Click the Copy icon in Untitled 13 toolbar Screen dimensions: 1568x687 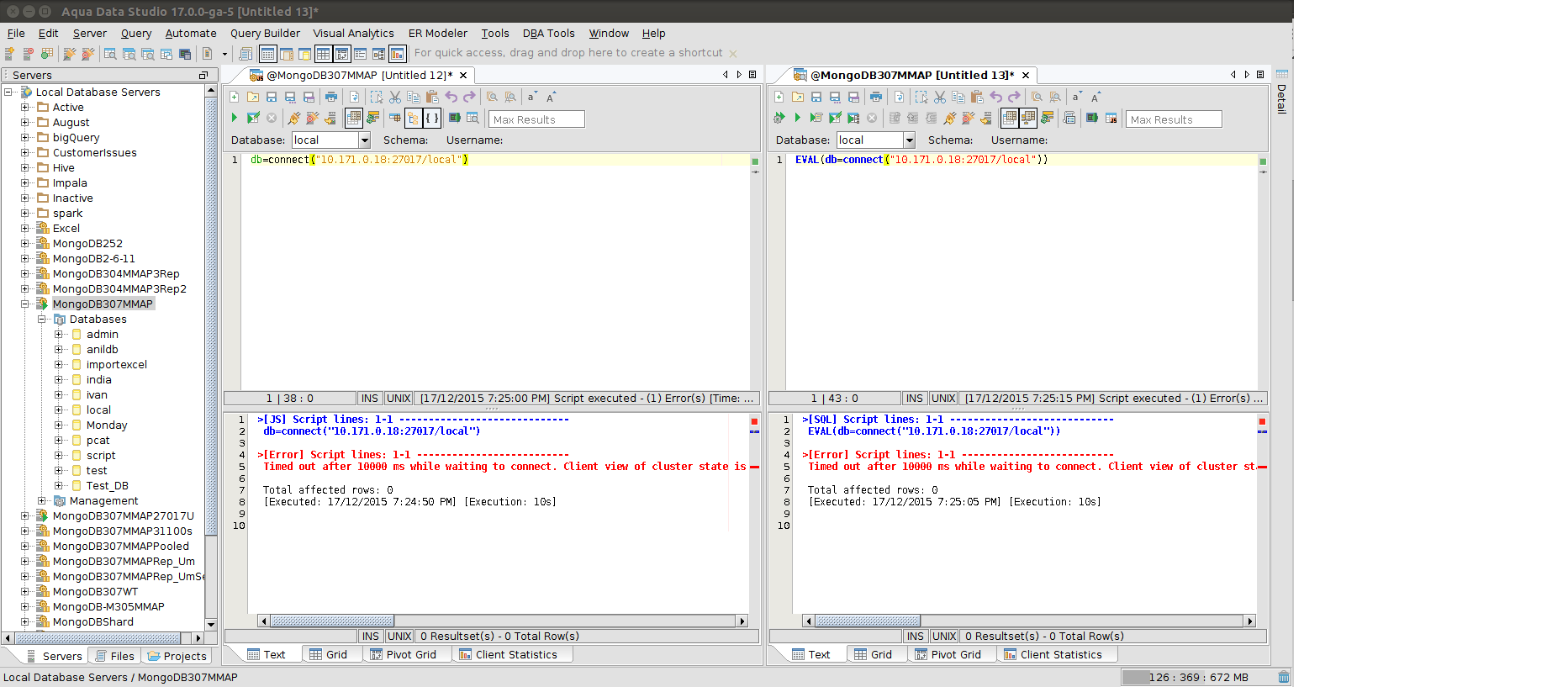(958, 98)
